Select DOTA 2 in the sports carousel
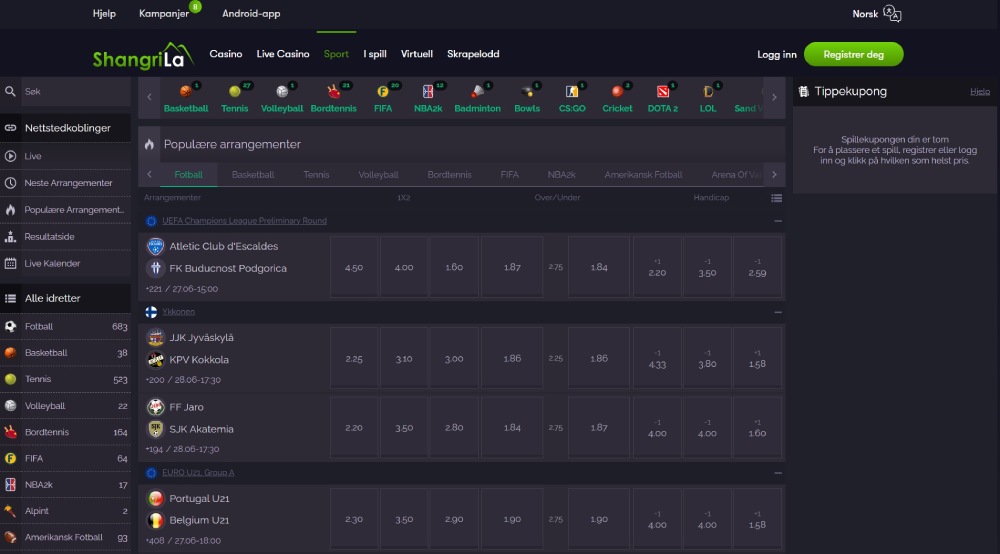Image resolution: width=1000 pixels, height=554 pixels. tap(663, 98)
